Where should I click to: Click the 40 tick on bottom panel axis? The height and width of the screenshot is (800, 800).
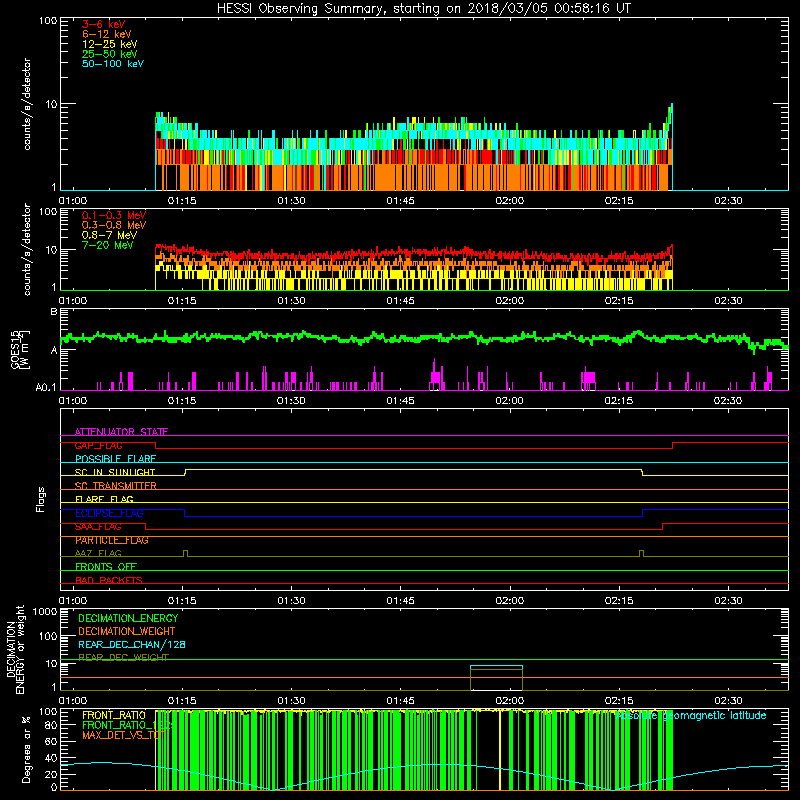[x=51, y=758]
